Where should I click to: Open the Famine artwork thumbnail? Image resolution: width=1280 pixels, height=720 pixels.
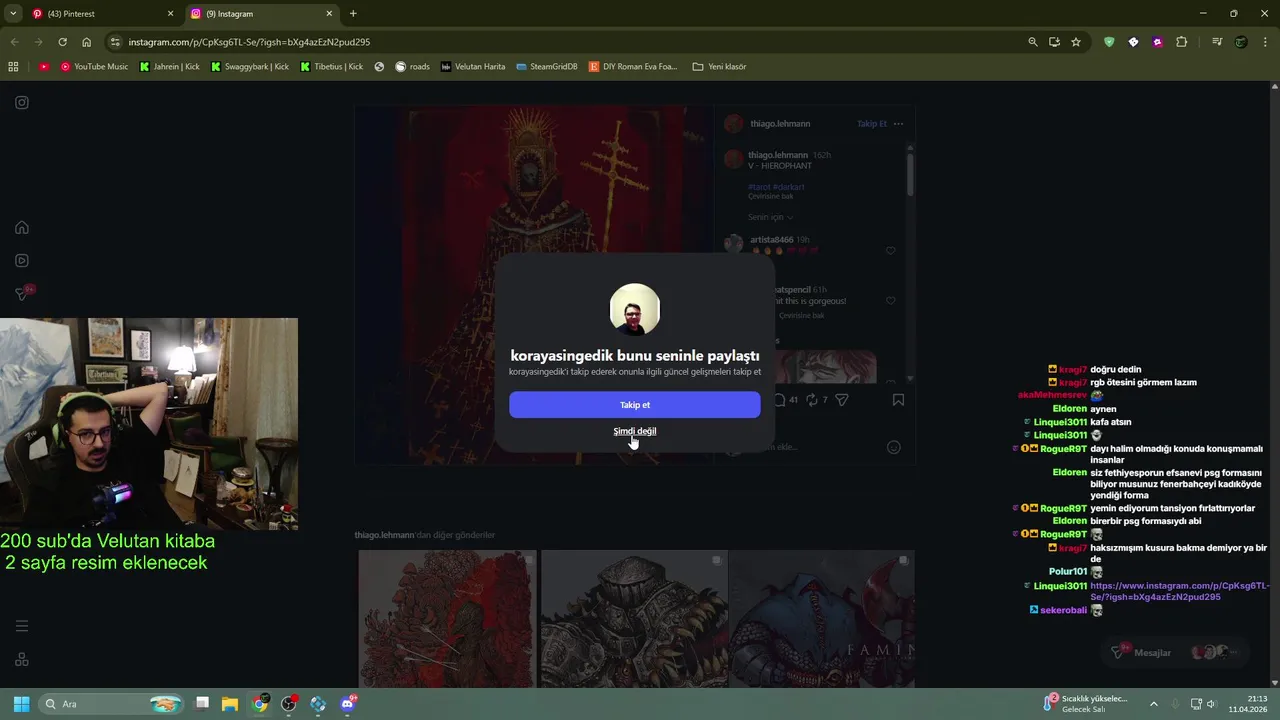[x=822, y=619]
